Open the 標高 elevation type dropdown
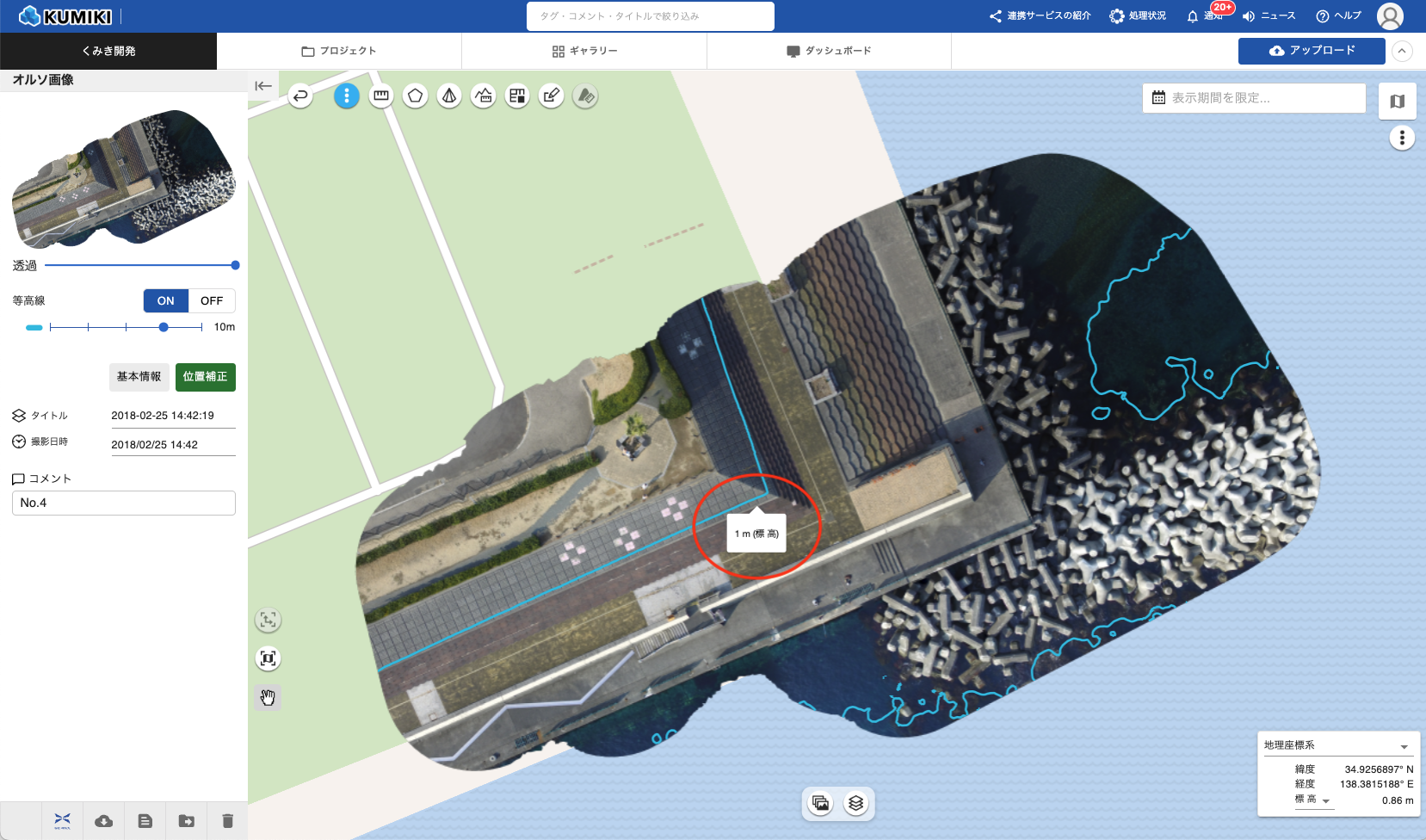 tap(1326, 800)
